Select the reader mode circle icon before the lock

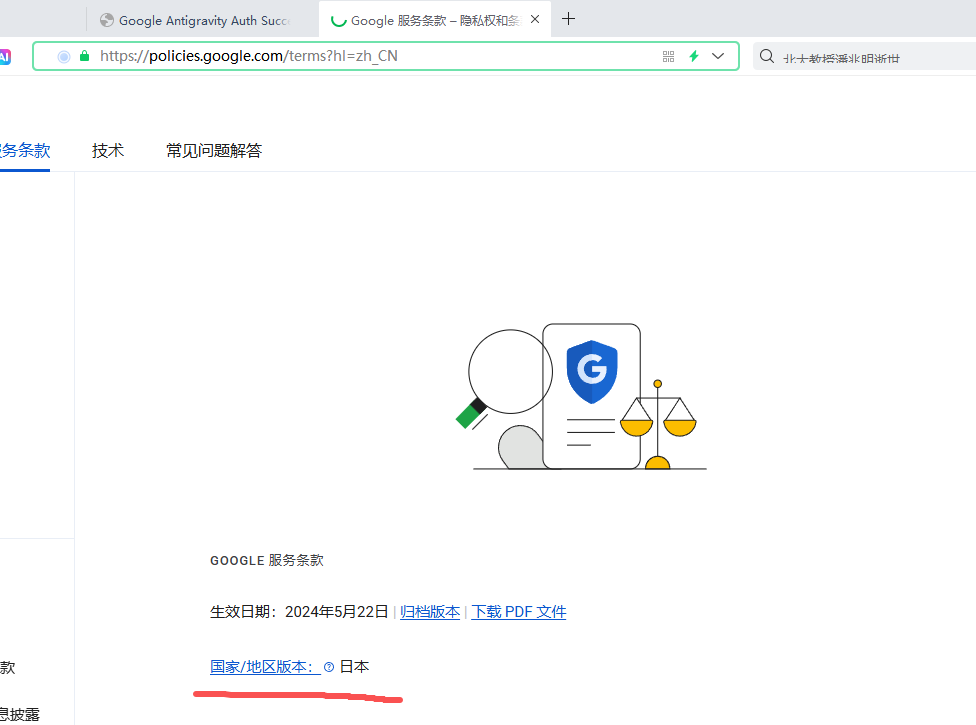(62, 56)
